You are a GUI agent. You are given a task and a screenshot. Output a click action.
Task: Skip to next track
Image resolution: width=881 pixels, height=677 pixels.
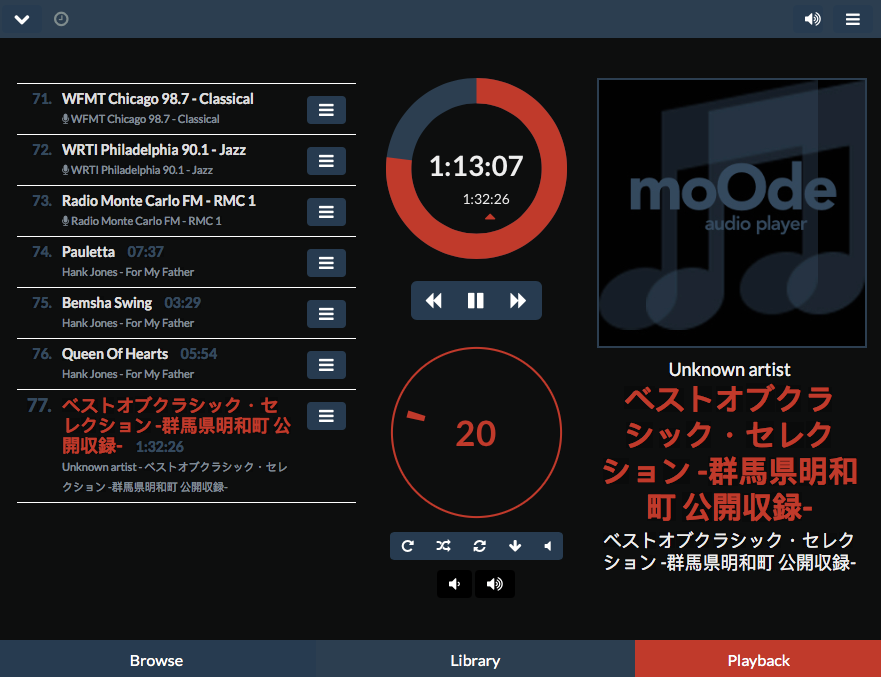[x=518, y=301]
